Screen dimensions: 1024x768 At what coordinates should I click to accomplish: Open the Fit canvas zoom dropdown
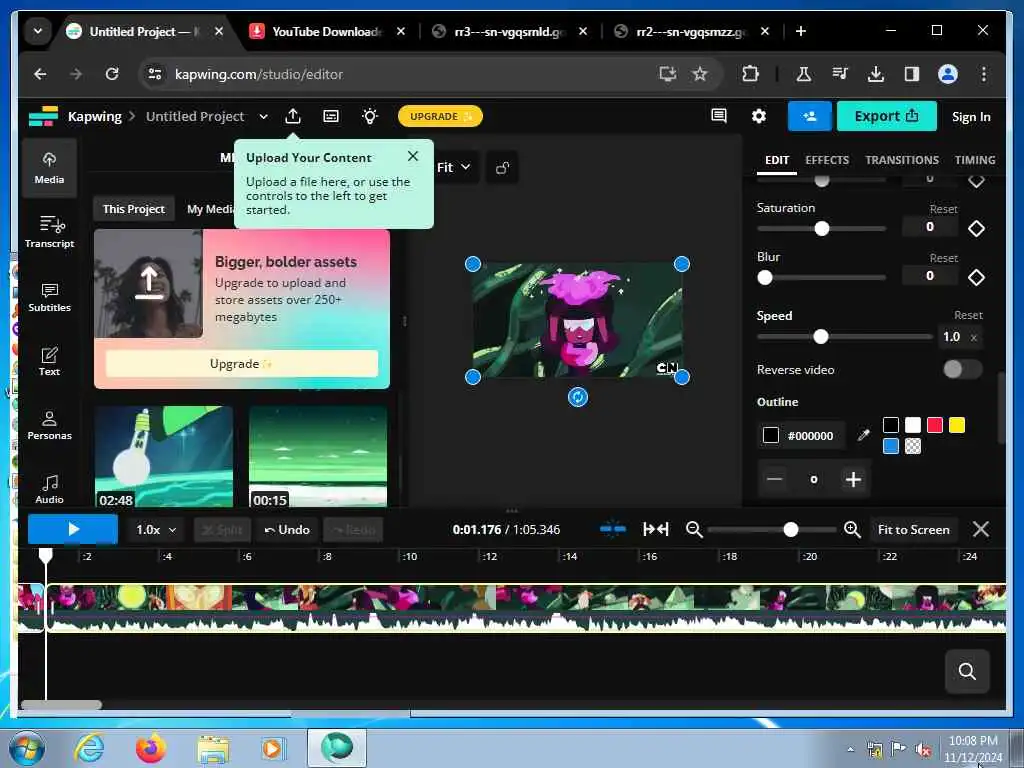(x=454, y=168)
